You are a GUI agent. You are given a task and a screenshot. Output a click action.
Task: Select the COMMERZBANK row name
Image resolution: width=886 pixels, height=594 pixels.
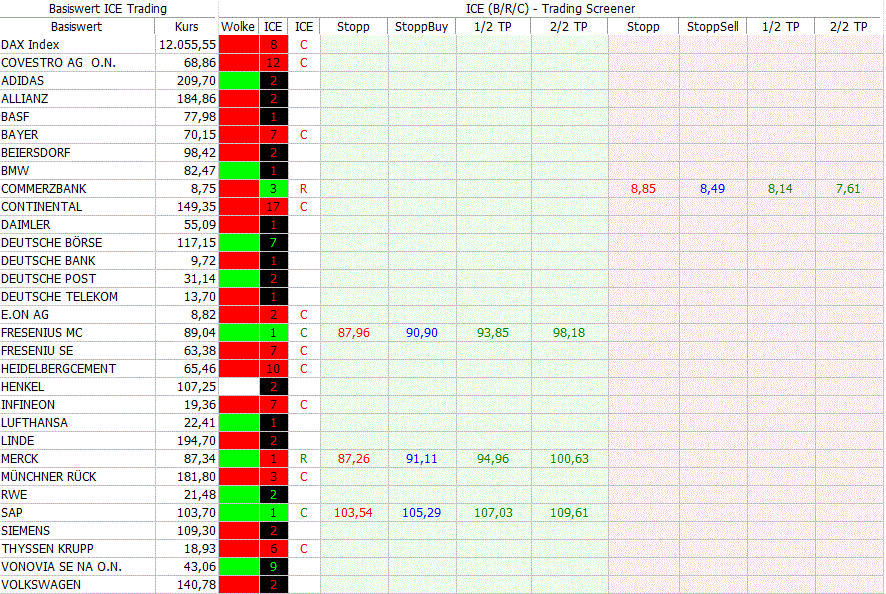(x=44, y=189)
